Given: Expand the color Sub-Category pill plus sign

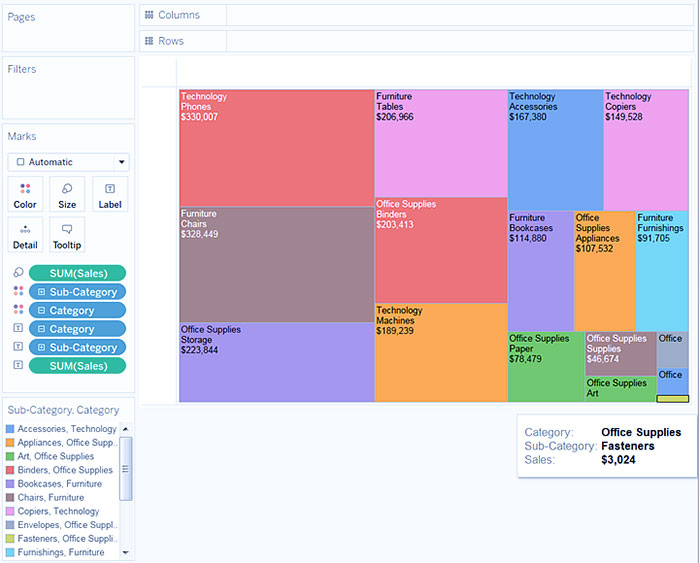Looking at the screenshot, I should (x=42, y=292).
